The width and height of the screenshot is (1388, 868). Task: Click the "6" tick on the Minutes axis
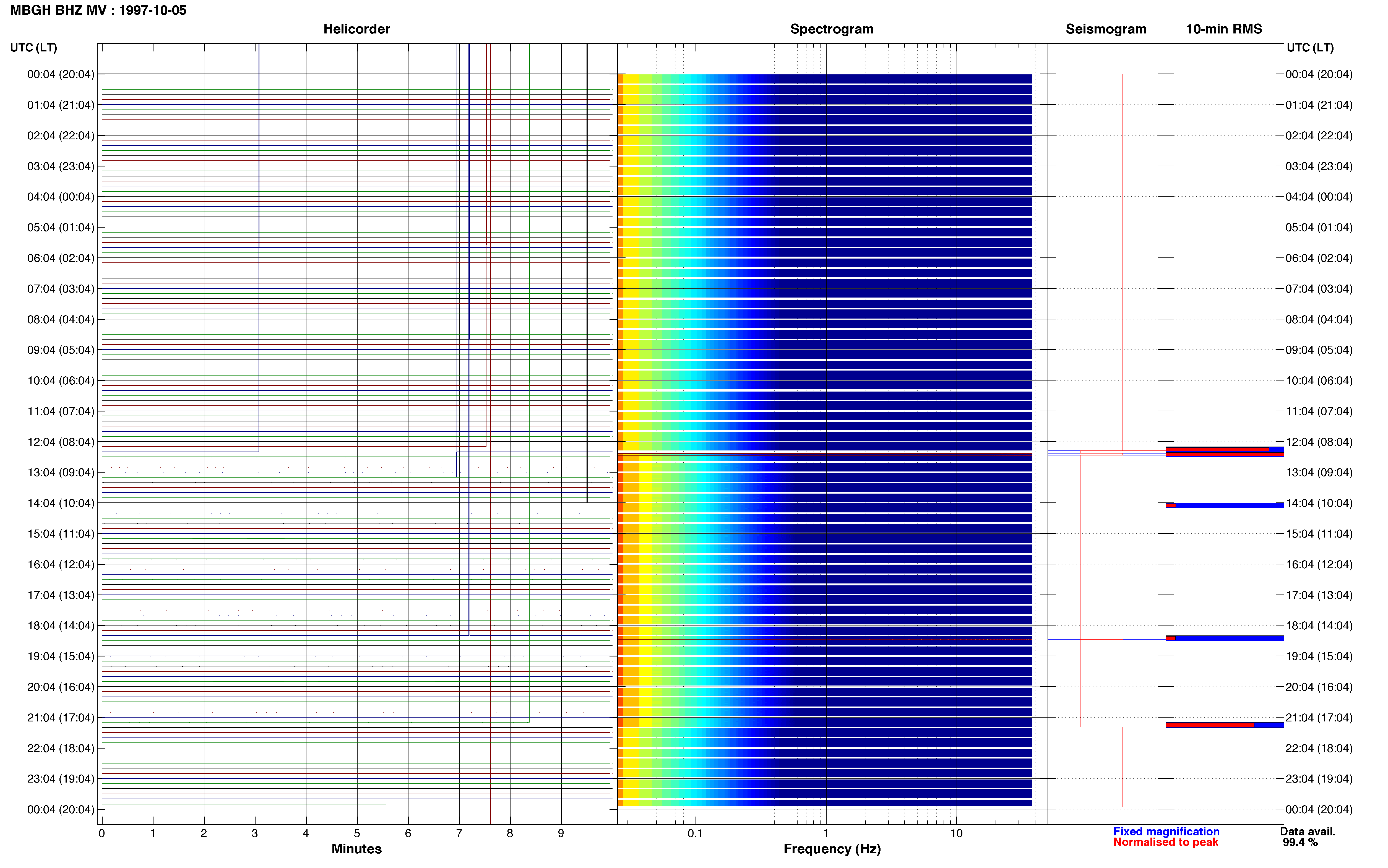pos(408,833)
